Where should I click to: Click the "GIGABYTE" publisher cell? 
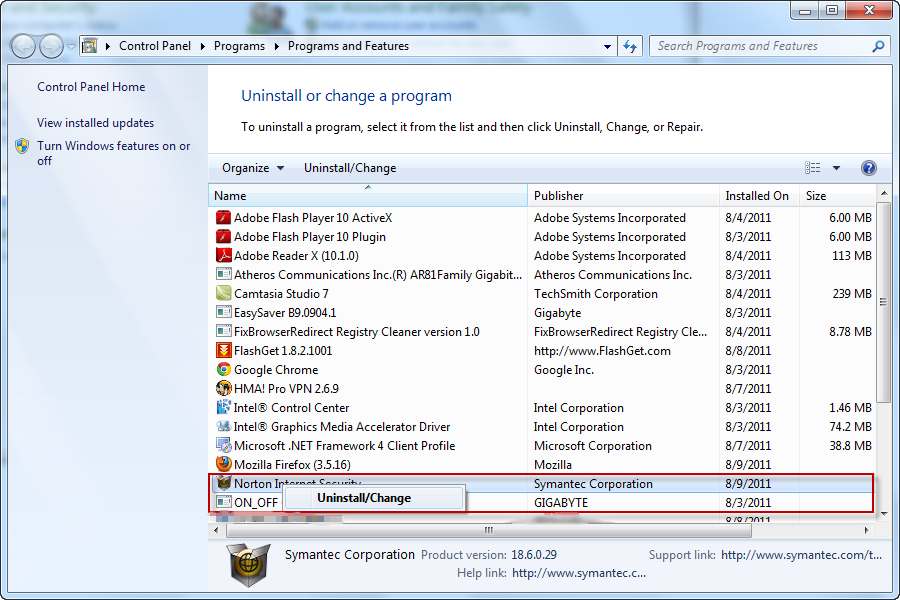[x=561, y=503]
